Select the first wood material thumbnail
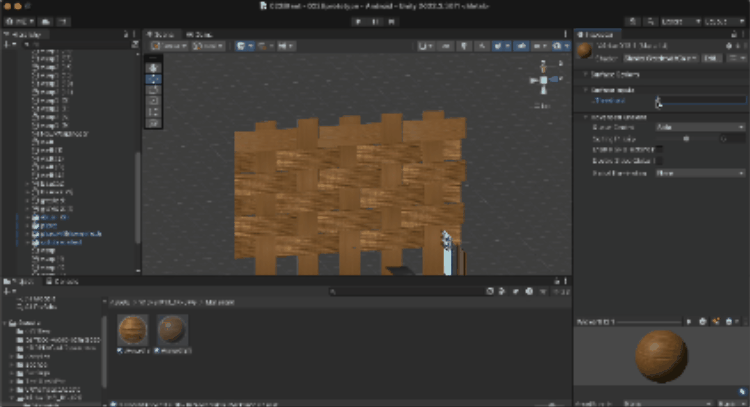Screen dimensions: 750x407 [x=132, y=330]
